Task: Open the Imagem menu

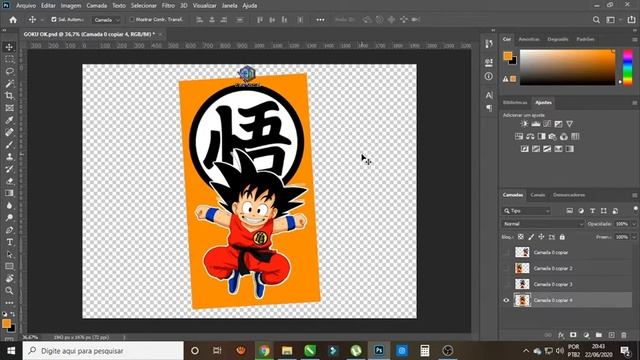Action: coord(71,6)
